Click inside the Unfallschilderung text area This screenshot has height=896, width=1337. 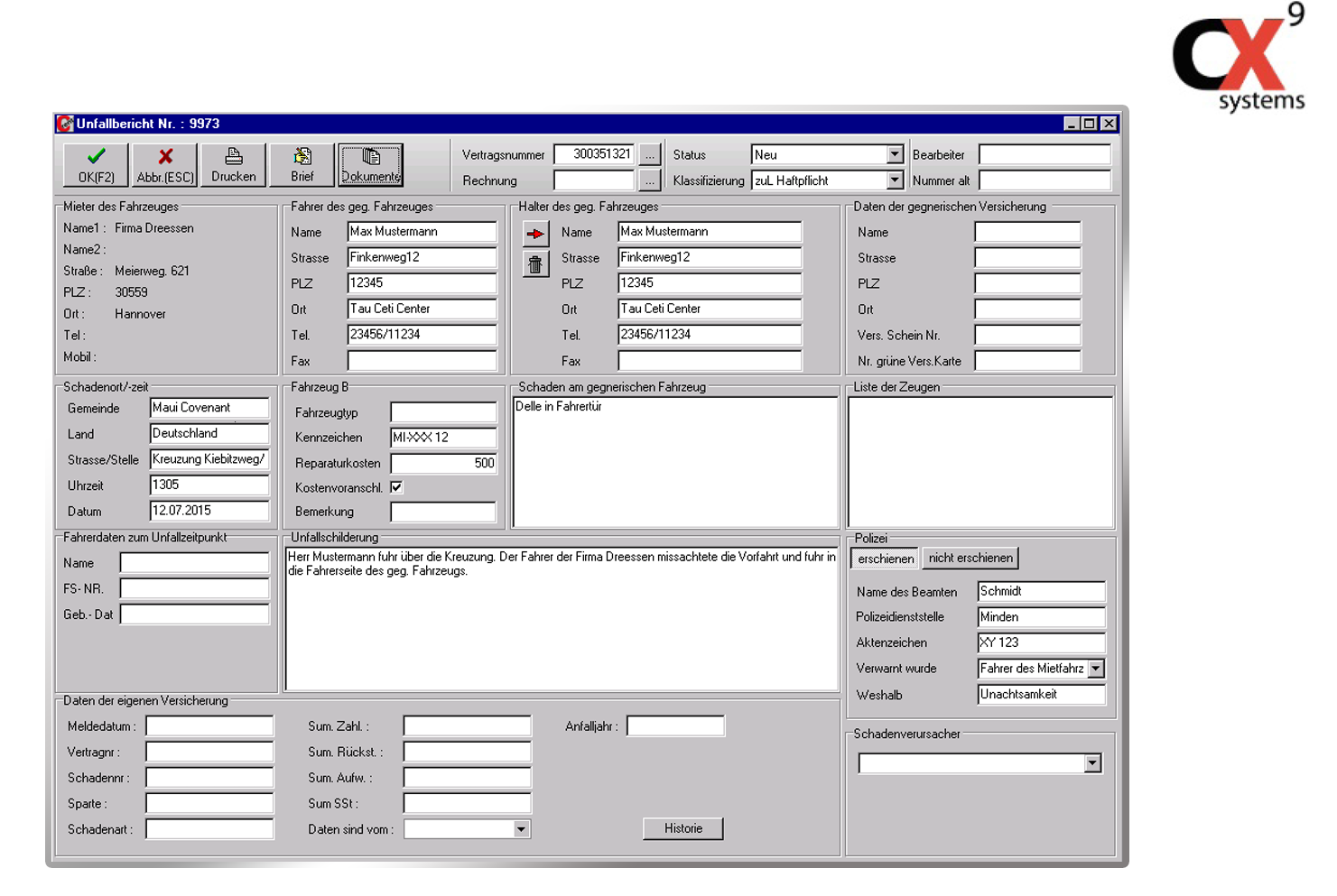coord(560,618)
